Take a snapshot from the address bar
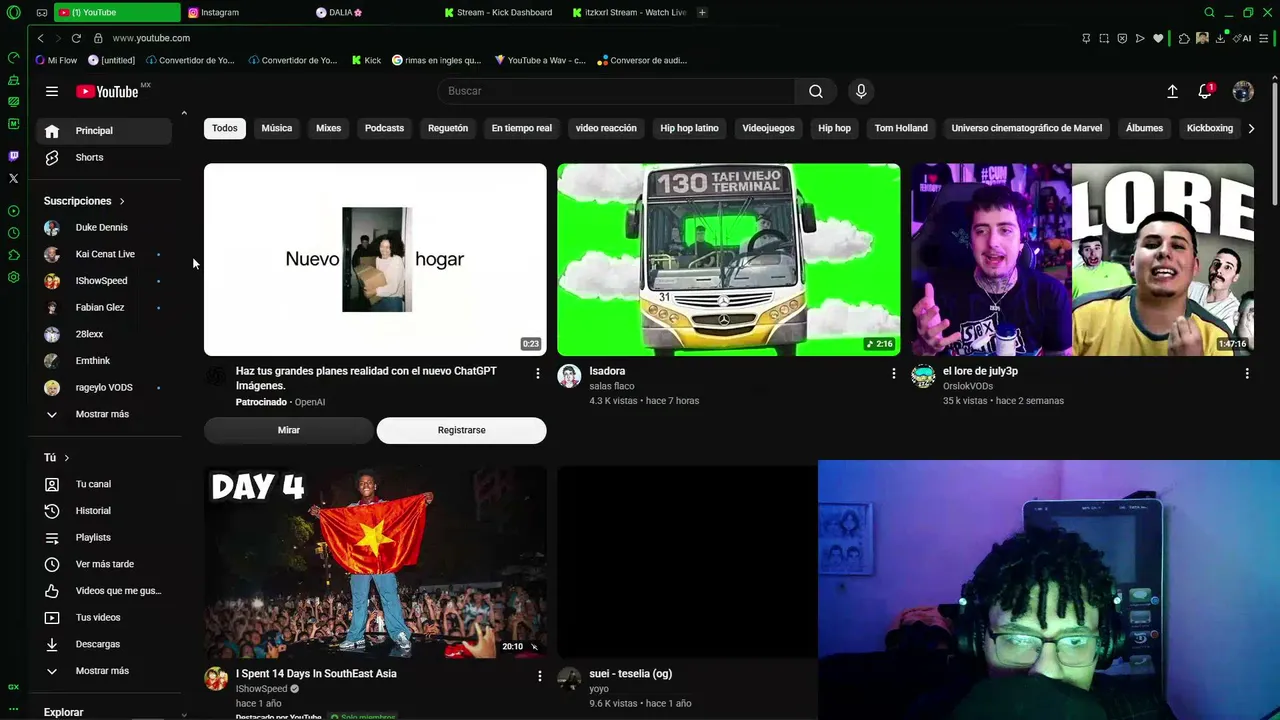The height and width of the screenshot is (720, 1280). pos(1104,38)
